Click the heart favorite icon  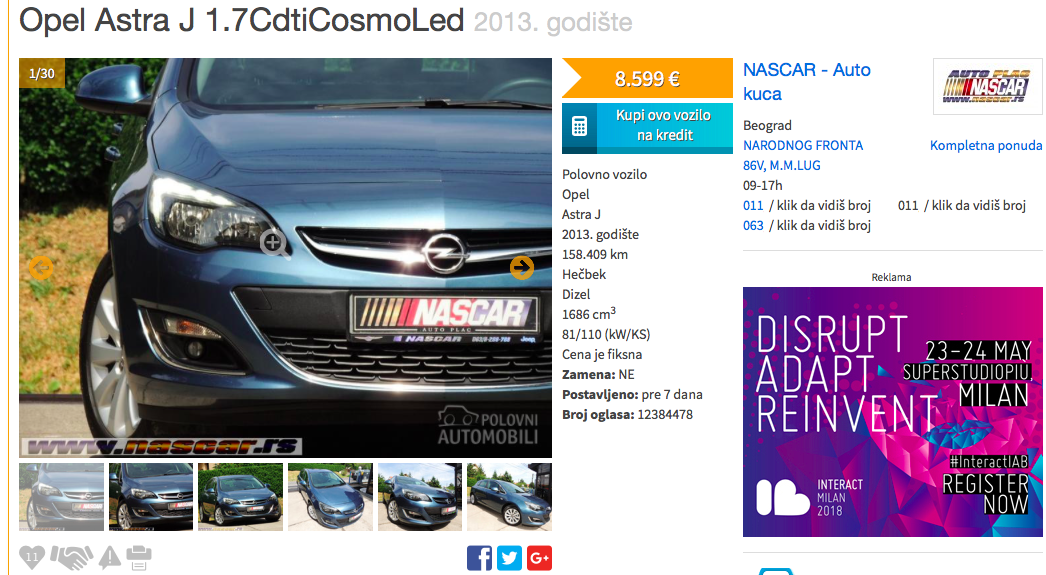click(32, 558)
